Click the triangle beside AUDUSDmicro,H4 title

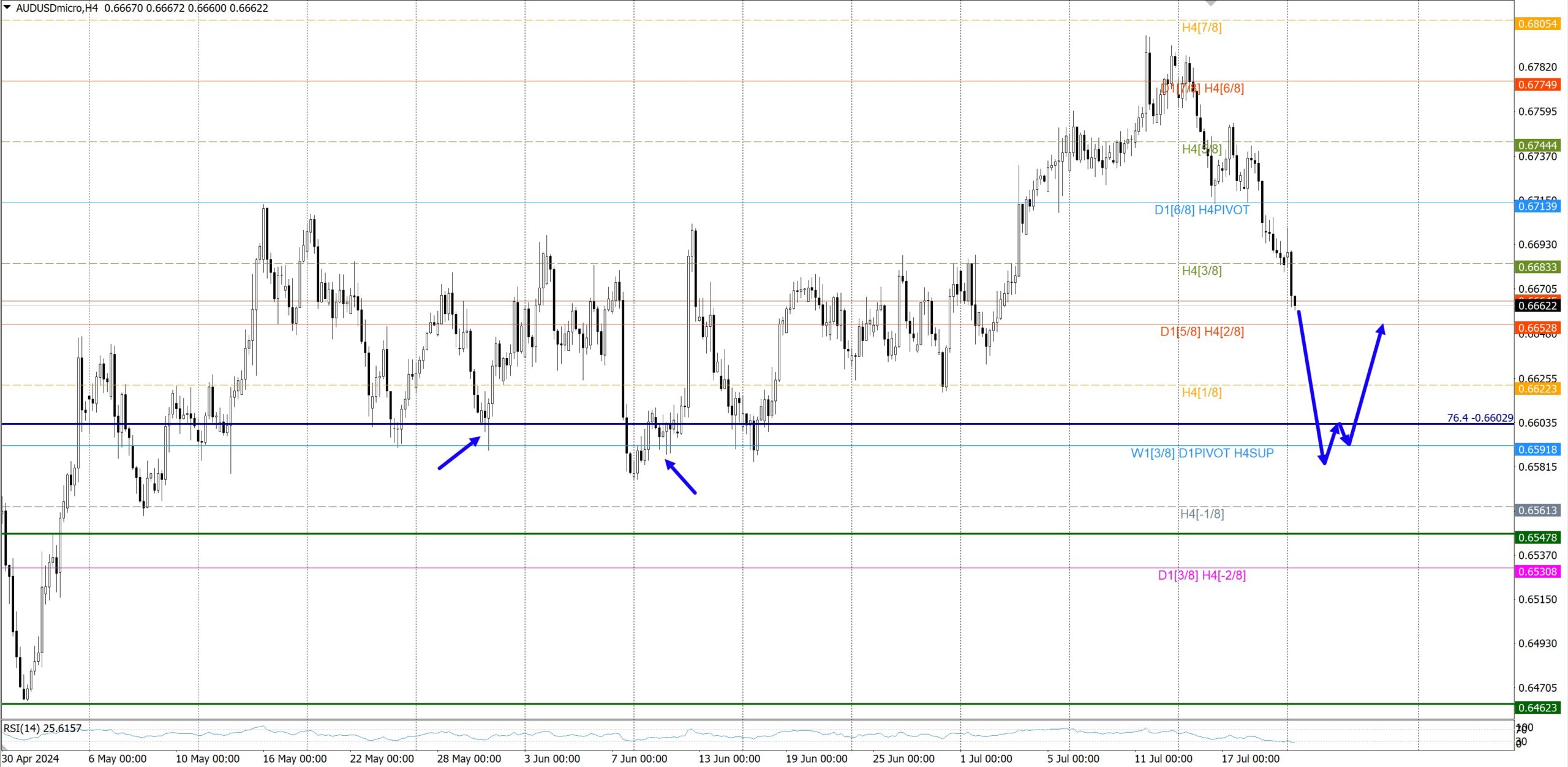pyautogui.click(x=7, y=7)
